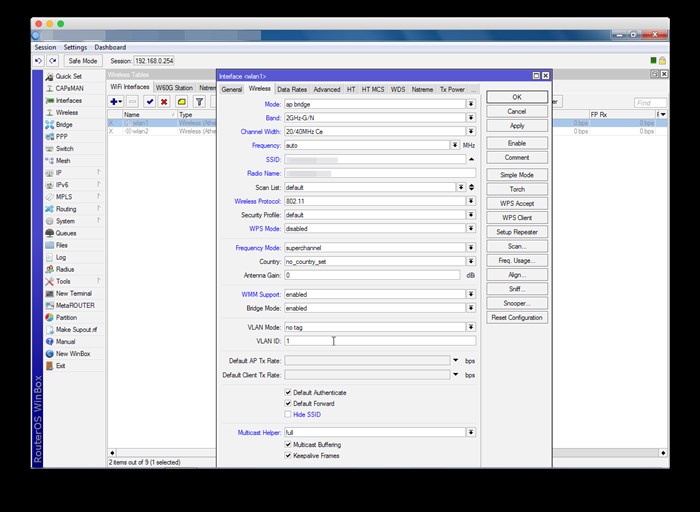Switch to the HT MCS tab
This screenshot has width=700, height=512.
[x=373, y=90]
